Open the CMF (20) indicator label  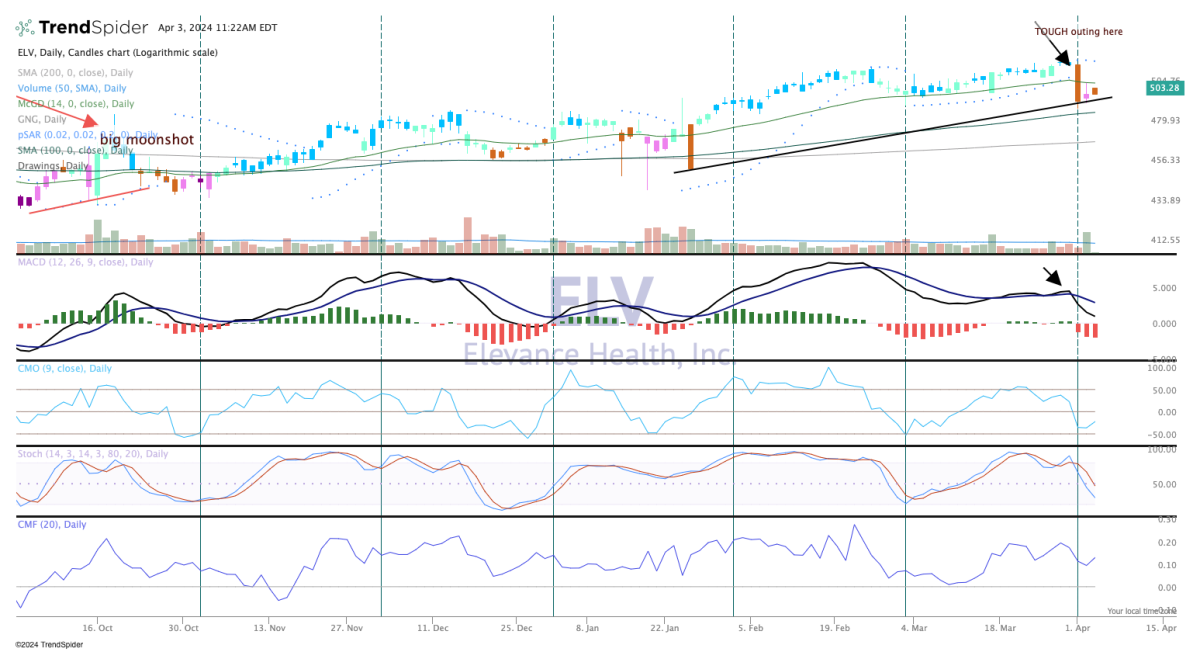tap(52, 524)
